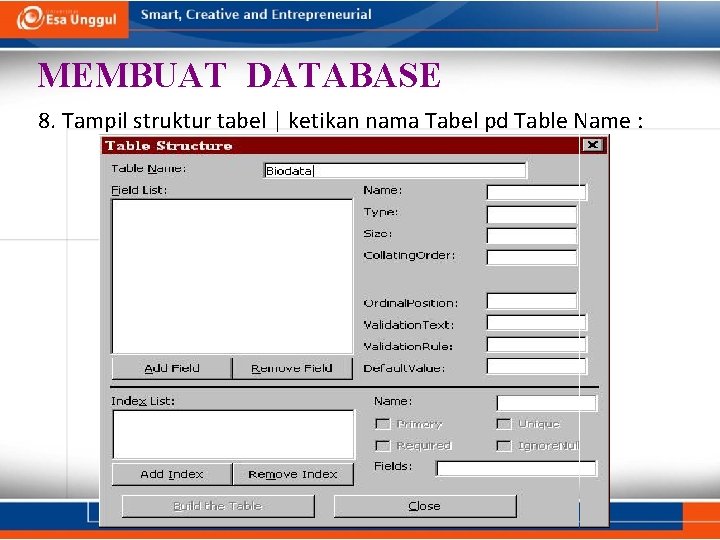Click the field Name input box

(536, 192)
